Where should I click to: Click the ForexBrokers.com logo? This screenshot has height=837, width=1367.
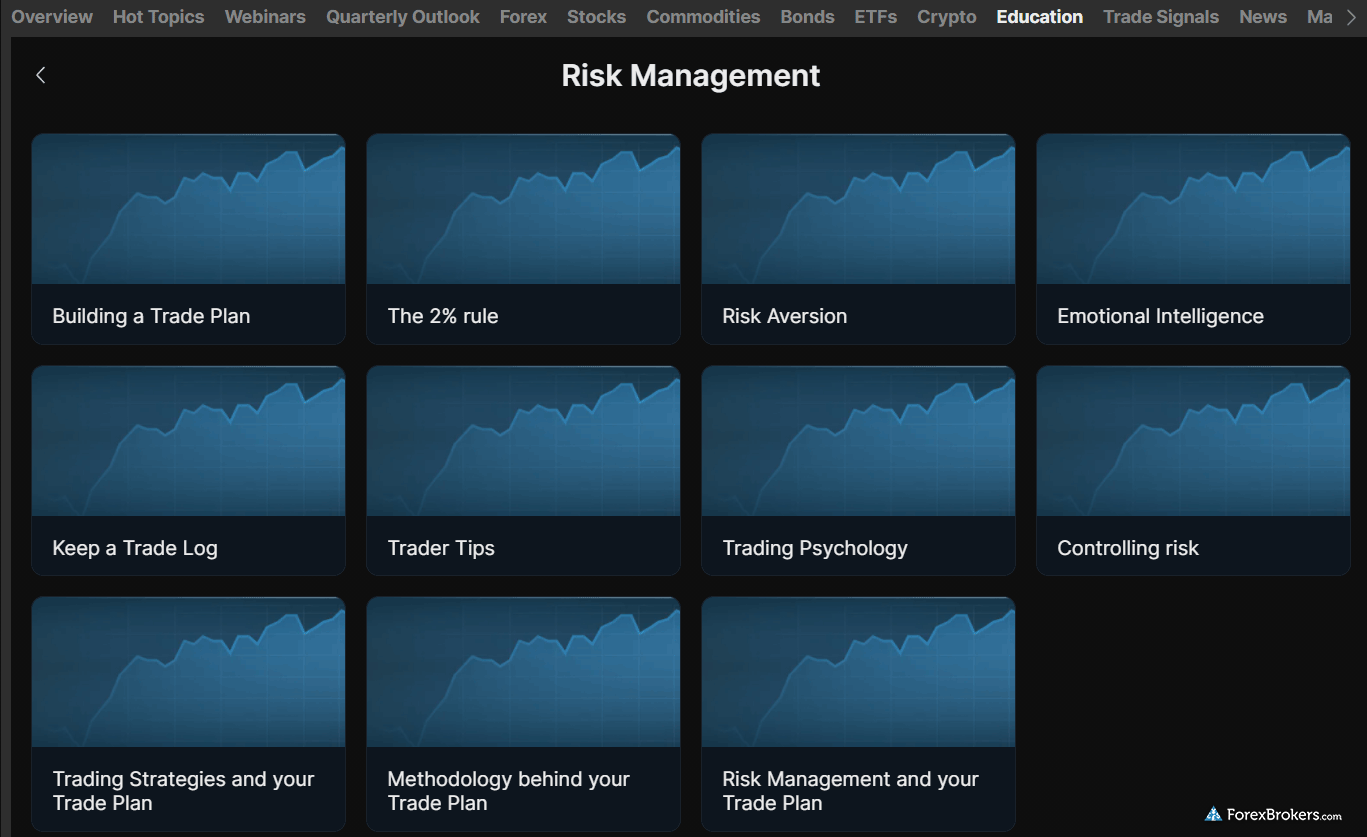(x=1273, y=814)
